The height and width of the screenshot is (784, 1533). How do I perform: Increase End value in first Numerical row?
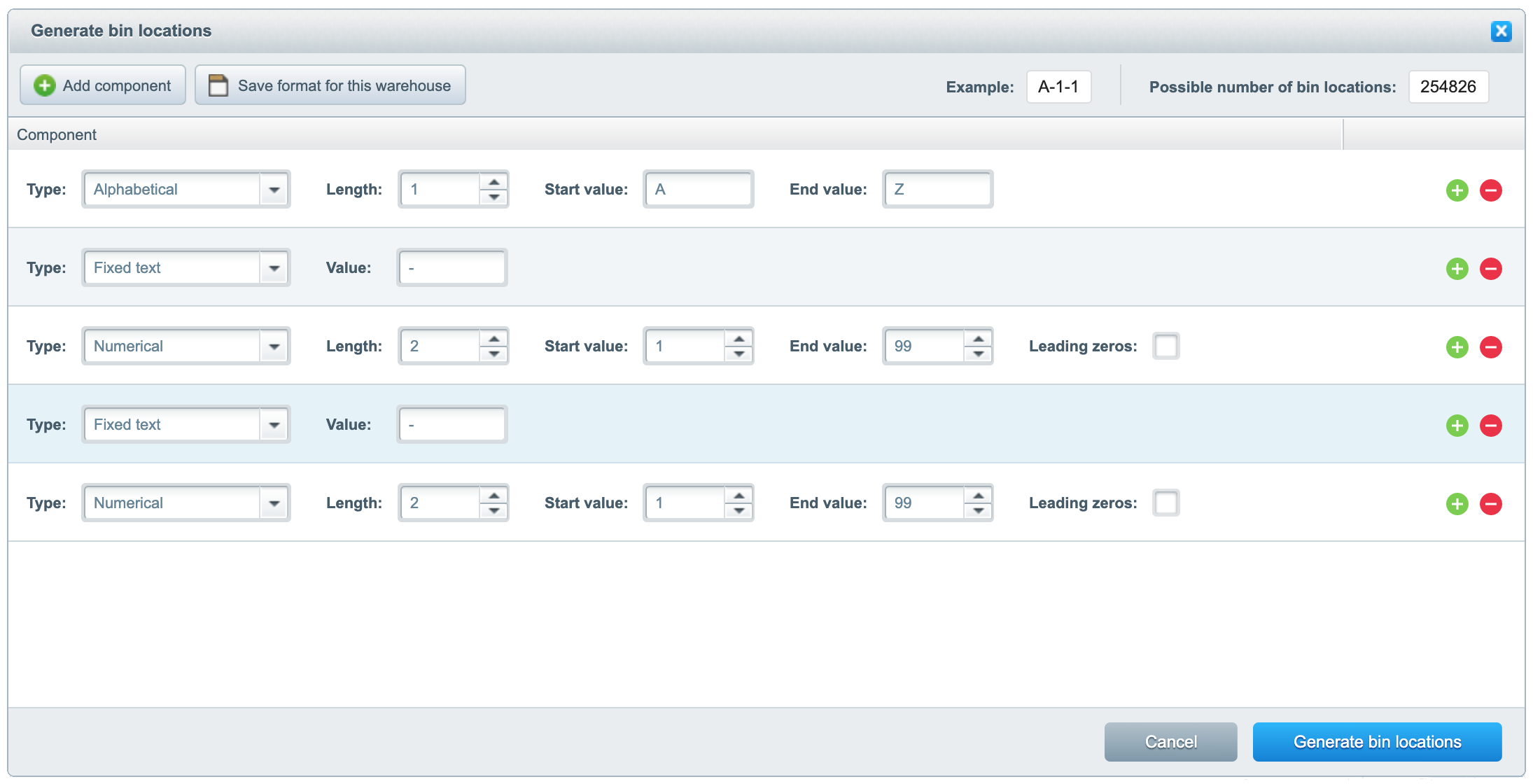[x=978, y=339]
